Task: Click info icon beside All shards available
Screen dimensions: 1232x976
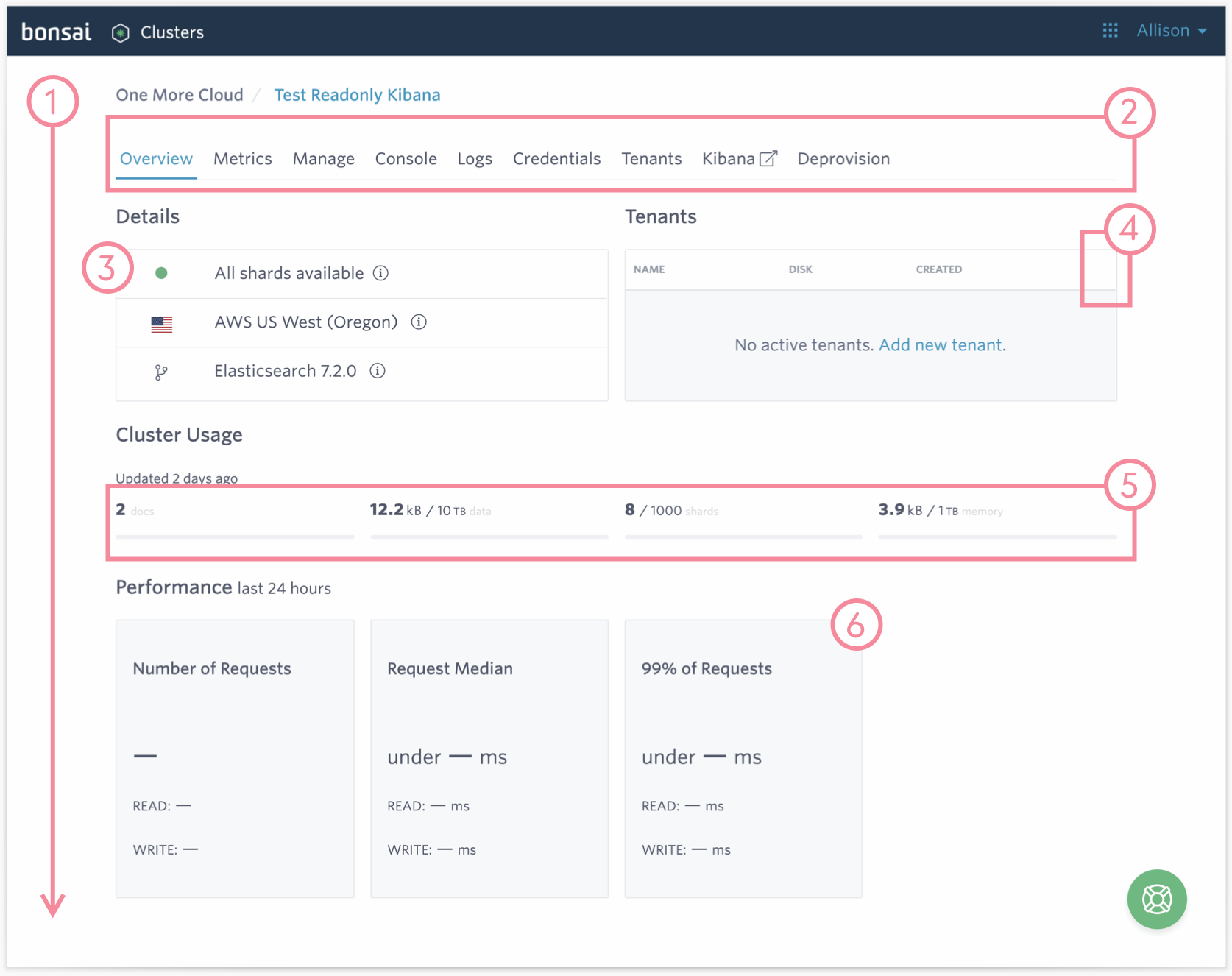Action: tap(380, 273)
